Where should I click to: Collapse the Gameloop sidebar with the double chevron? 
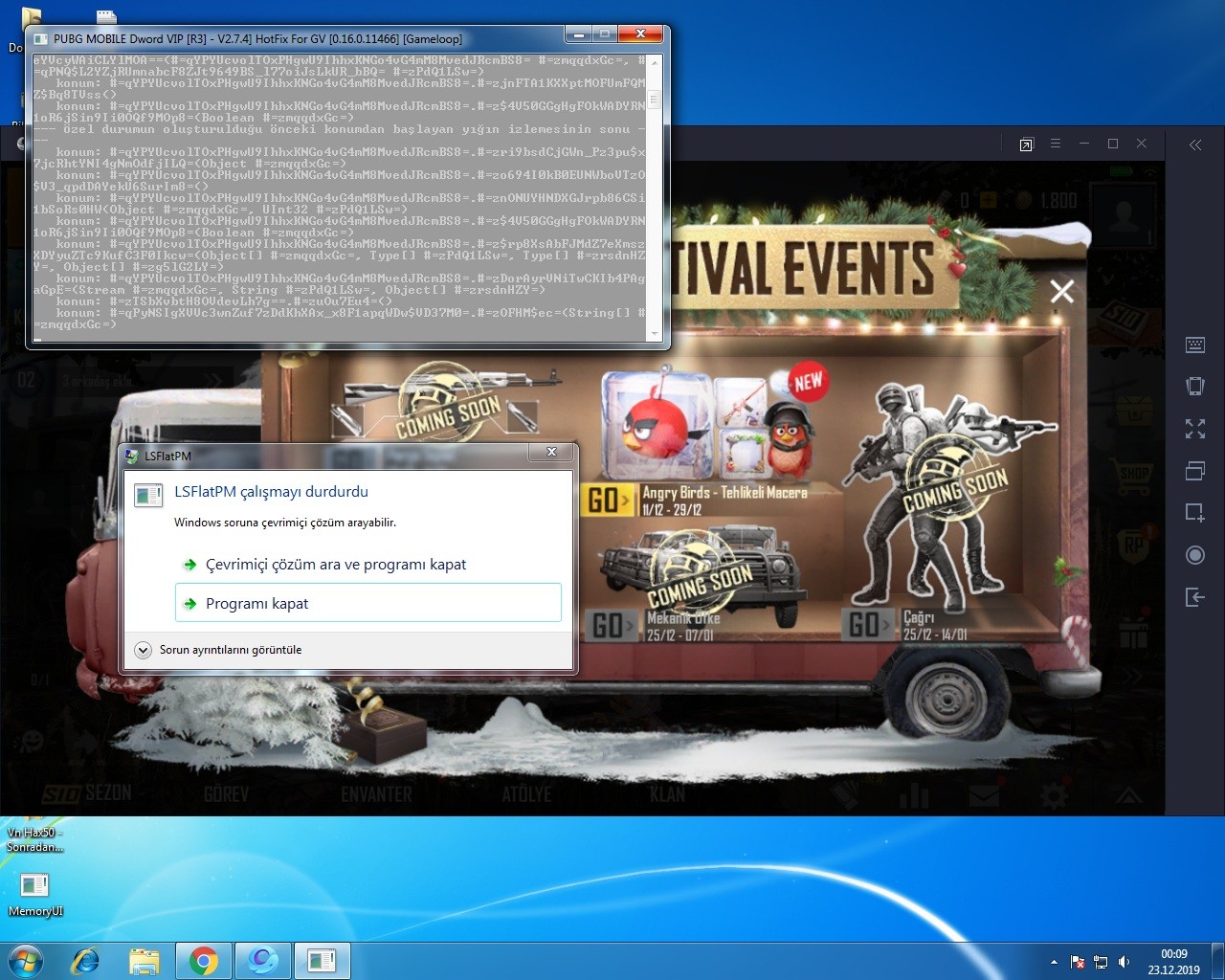point(1195,145)
